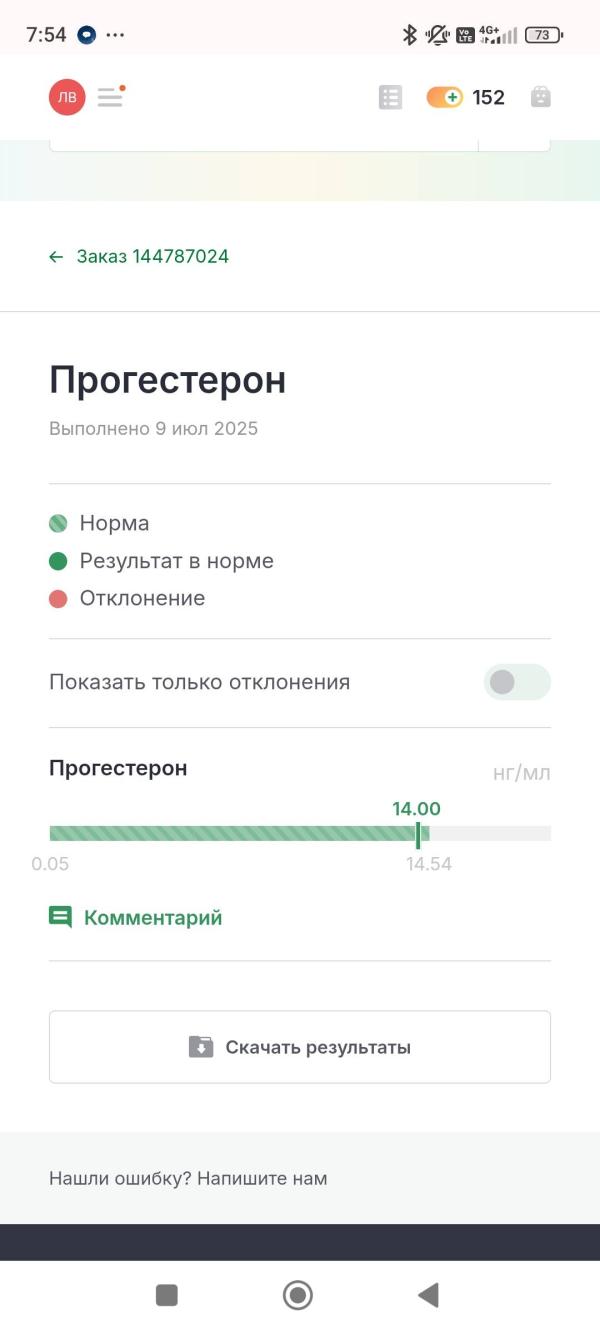Open Нашли ошибку? Напишите нам link
This screenshot has height=1332, width=600.
click(x=188, y=1178)
